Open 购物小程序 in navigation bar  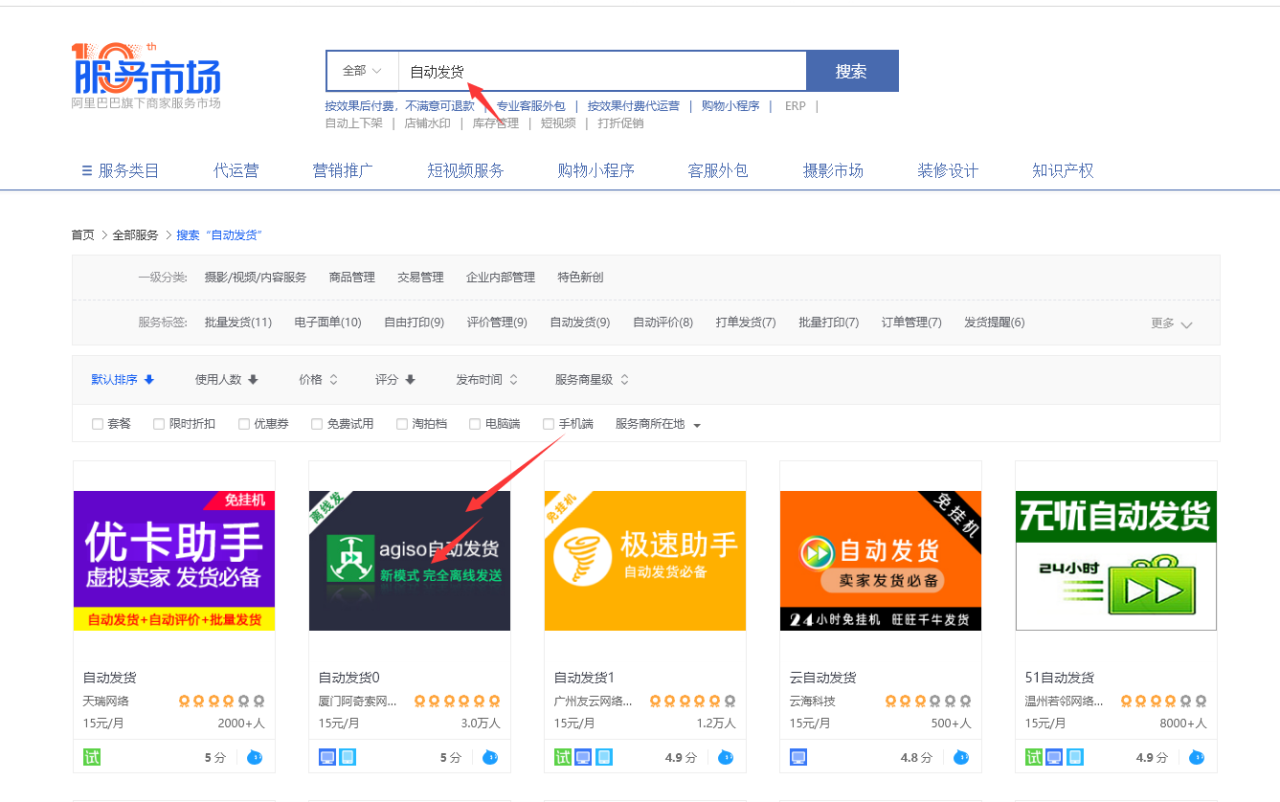(596, 171)
